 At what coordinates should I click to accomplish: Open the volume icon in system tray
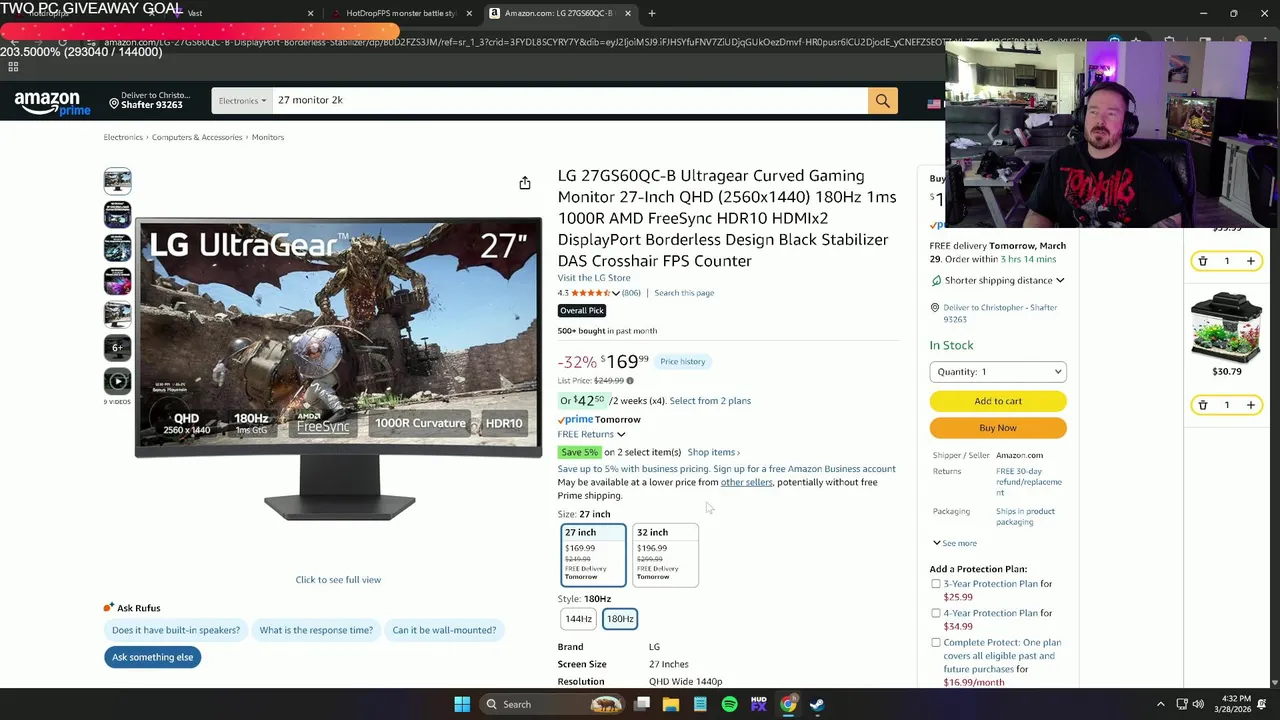pyautogui.click(x=1198, y=704)
